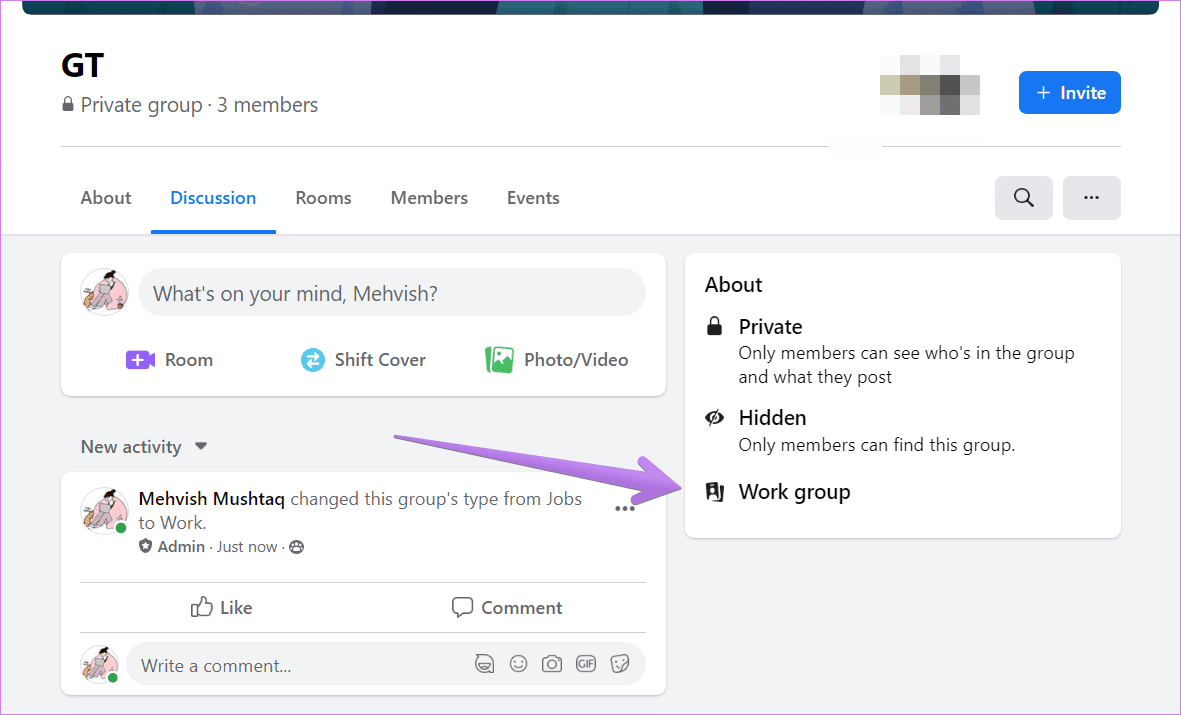Viewport: 1181px width, 715px height.
Task: Click the pixelated member avatars near Invite
Action: (x=929, y=85)
